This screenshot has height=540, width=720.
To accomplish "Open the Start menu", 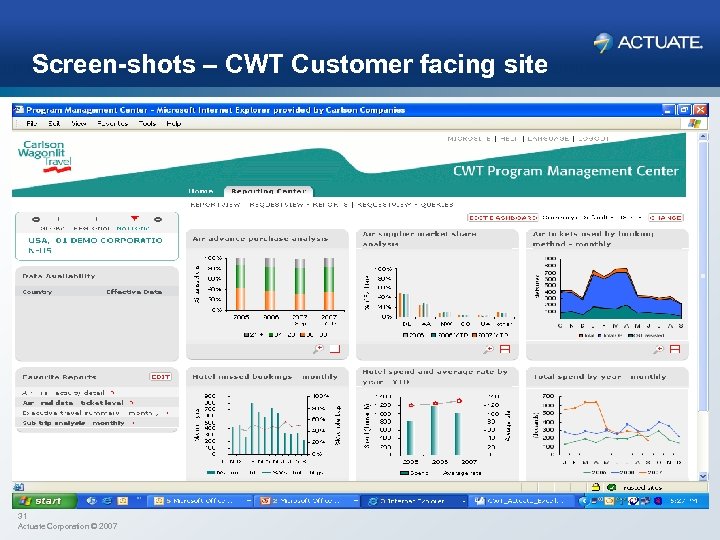I will click(x=44, y=501).
